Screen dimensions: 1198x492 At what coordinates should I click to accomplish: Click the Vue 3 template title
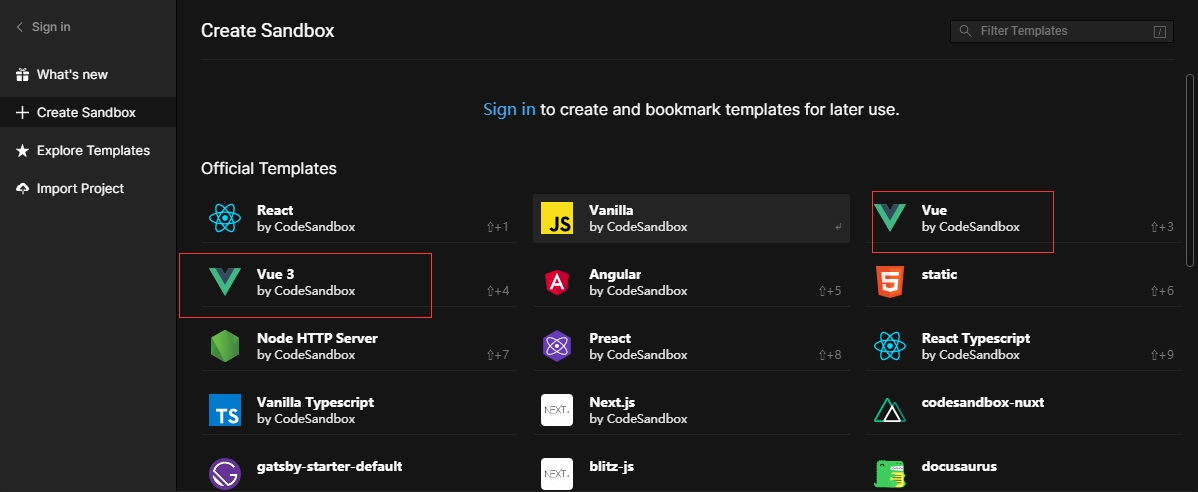tap(276, 274)
